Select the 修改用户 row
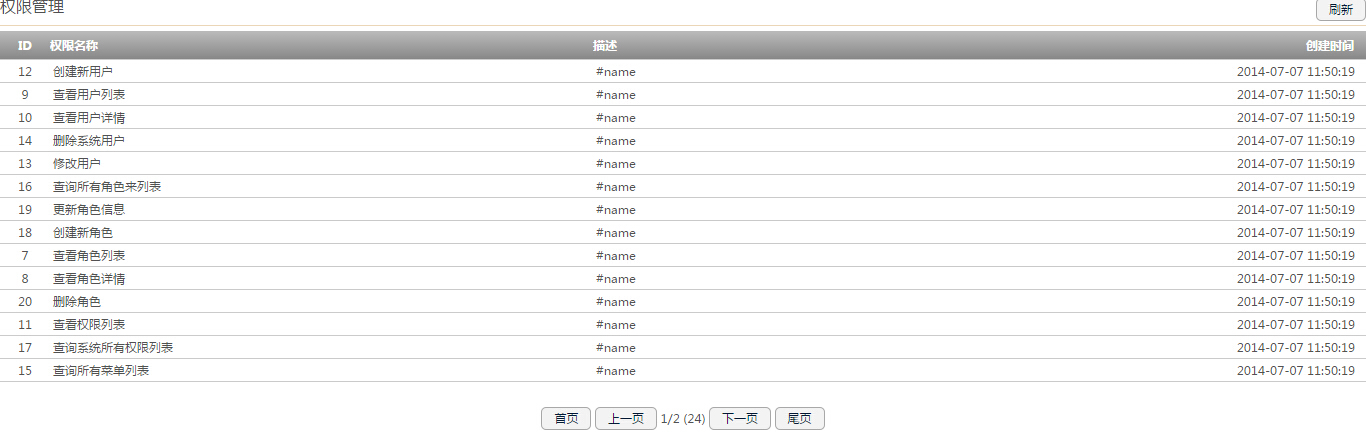This screenshot has width=1366, height=440. 683,164
